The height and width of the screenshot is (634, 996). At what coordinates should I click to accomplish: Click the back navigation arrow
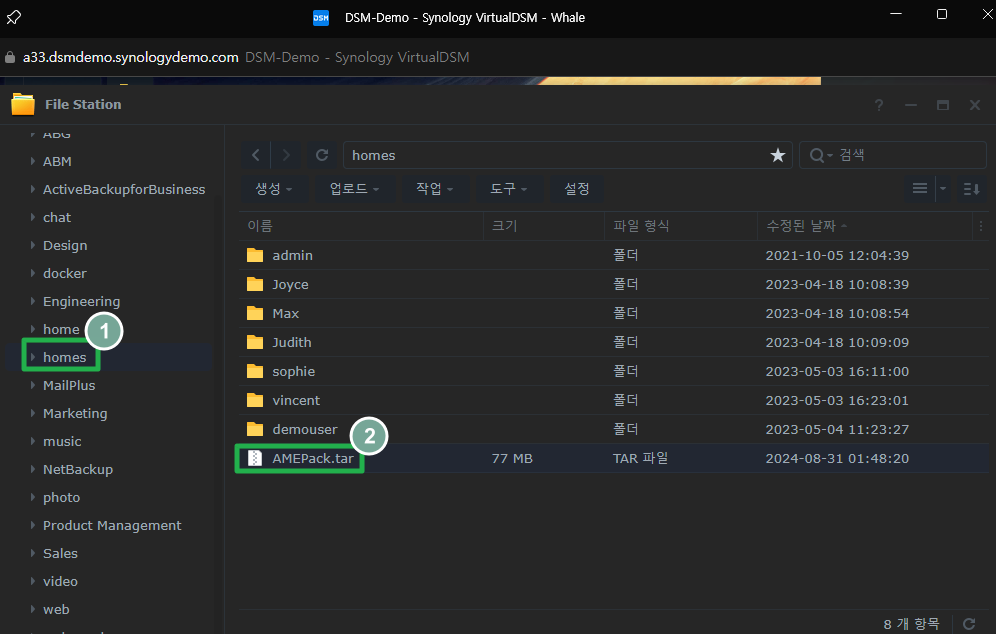point(257,155)
